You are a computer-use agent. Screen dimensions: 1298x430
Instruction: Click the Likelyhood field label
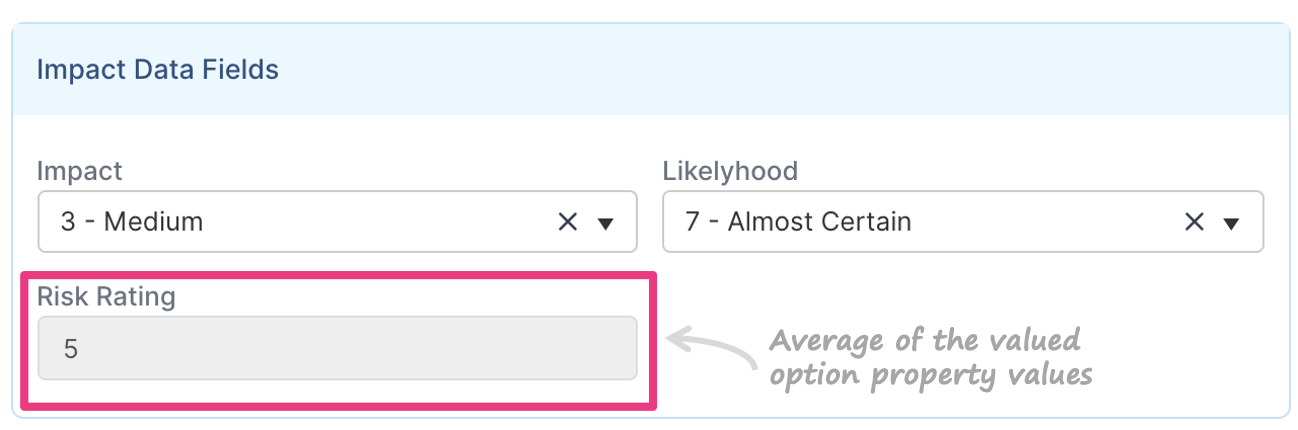730,171
